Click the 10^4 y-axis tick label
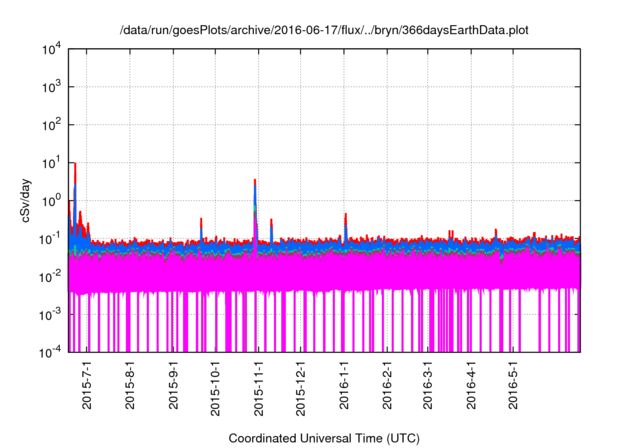 tap(50, 49)
